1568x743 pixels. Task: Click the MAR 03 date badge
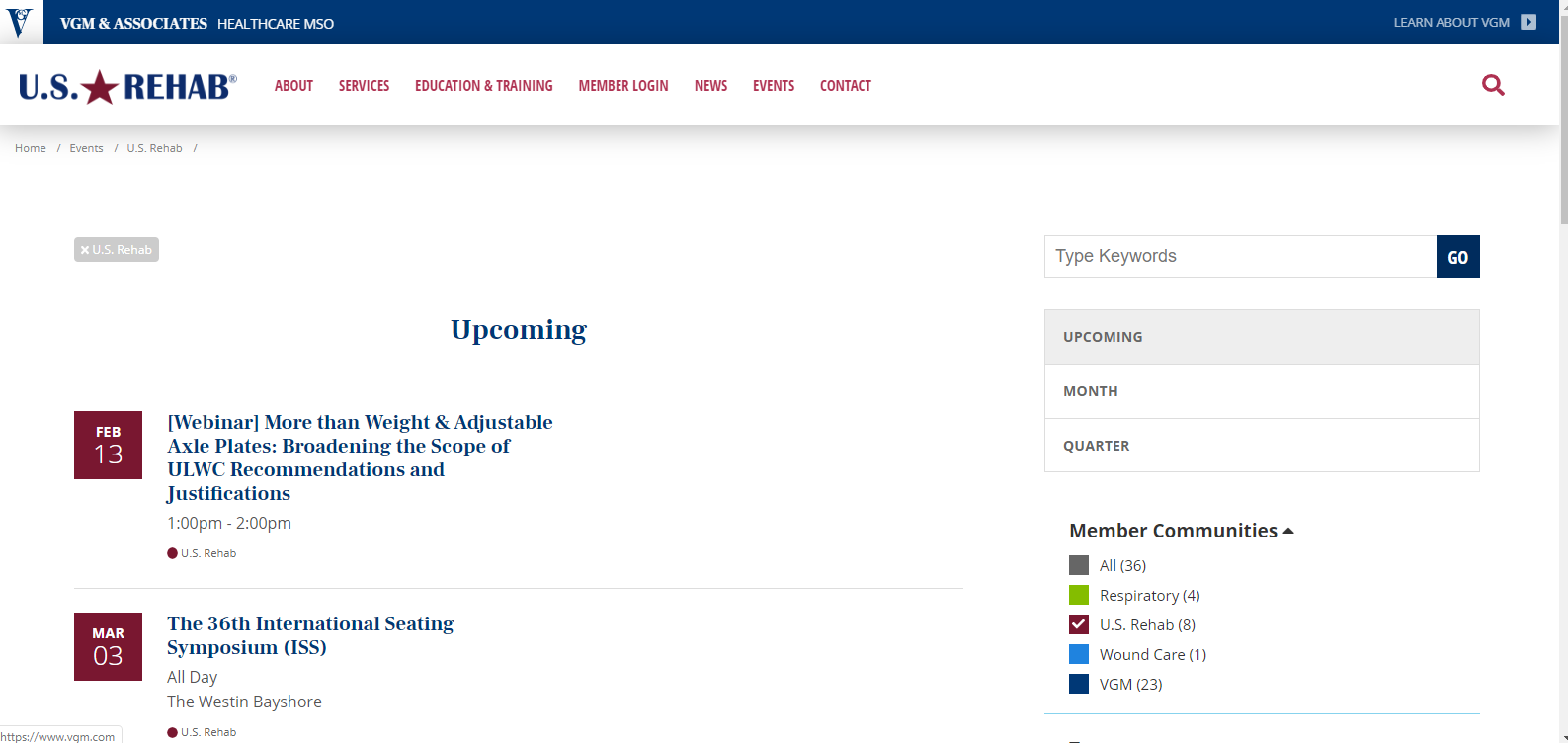click(108, 646)
